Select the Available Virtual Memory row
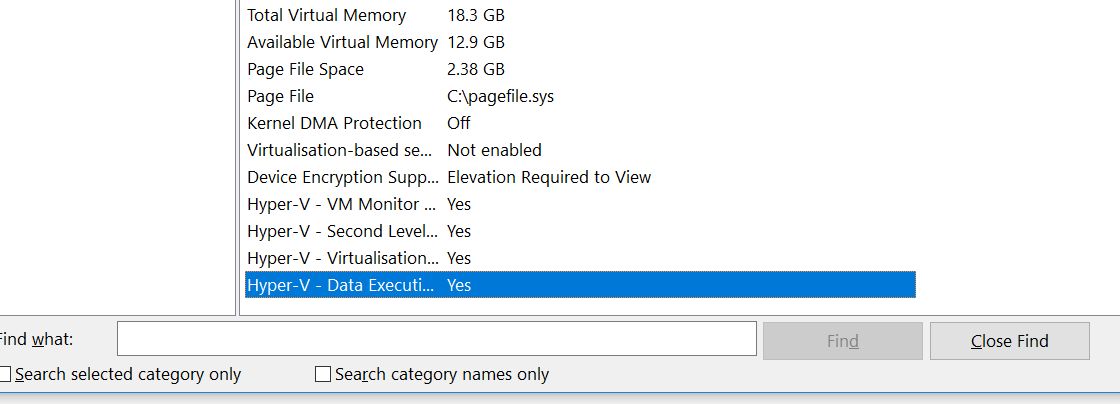The image size is (1120, 404). 342,43
